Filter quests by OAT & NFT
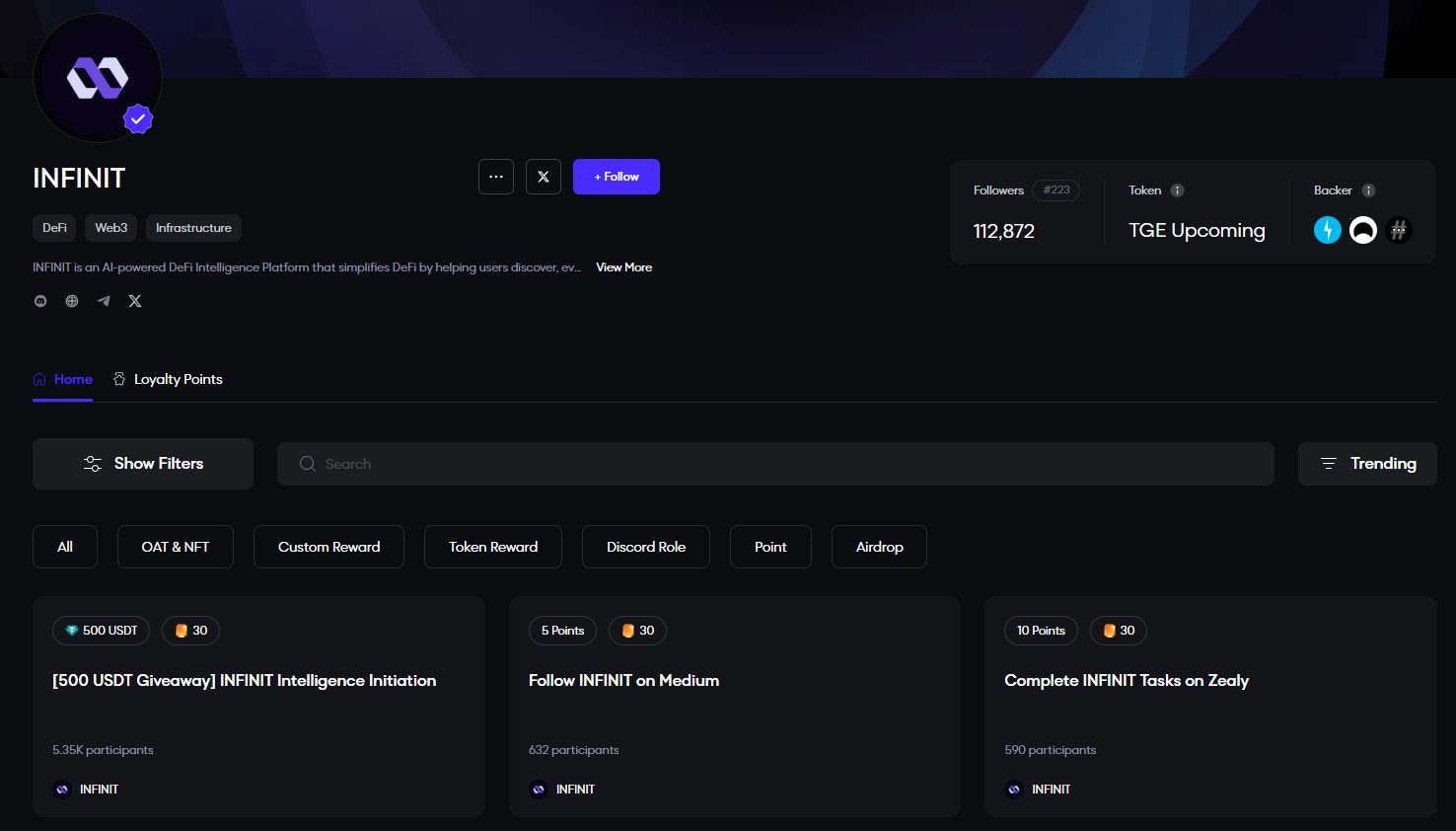Viewport: 1456px width, 831px height. coord(176,547)
